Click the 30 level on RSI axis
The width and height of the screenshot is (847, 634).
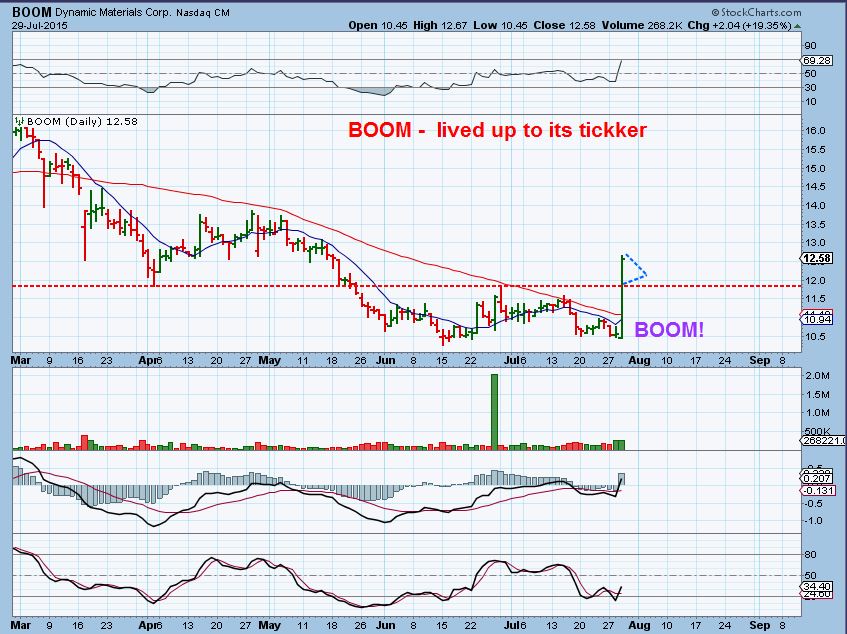pyautogui.click(x=810, y=87)
